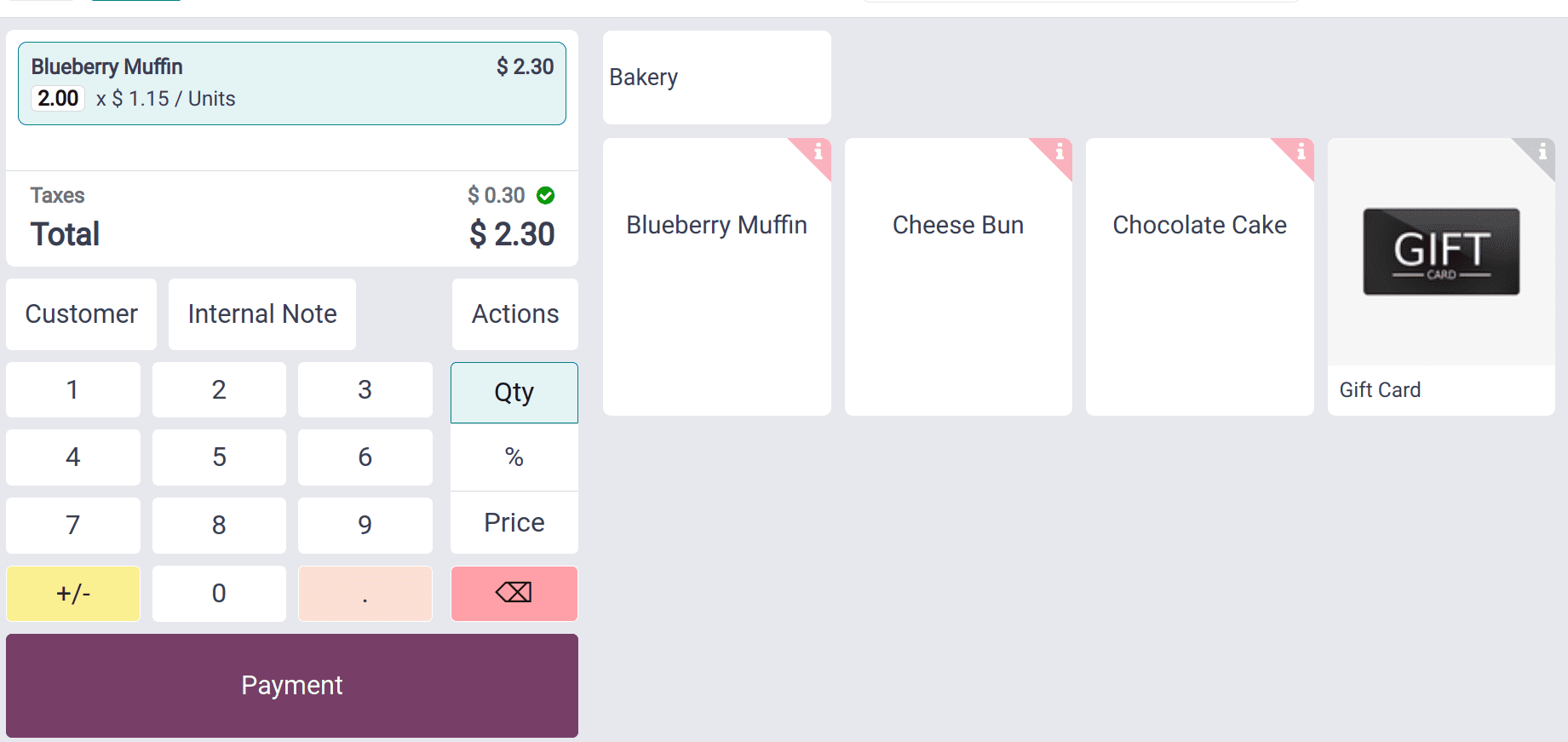Switch numpad to Price mode
The width and height of the screenshot is (1568, 742).
[514, 522]
